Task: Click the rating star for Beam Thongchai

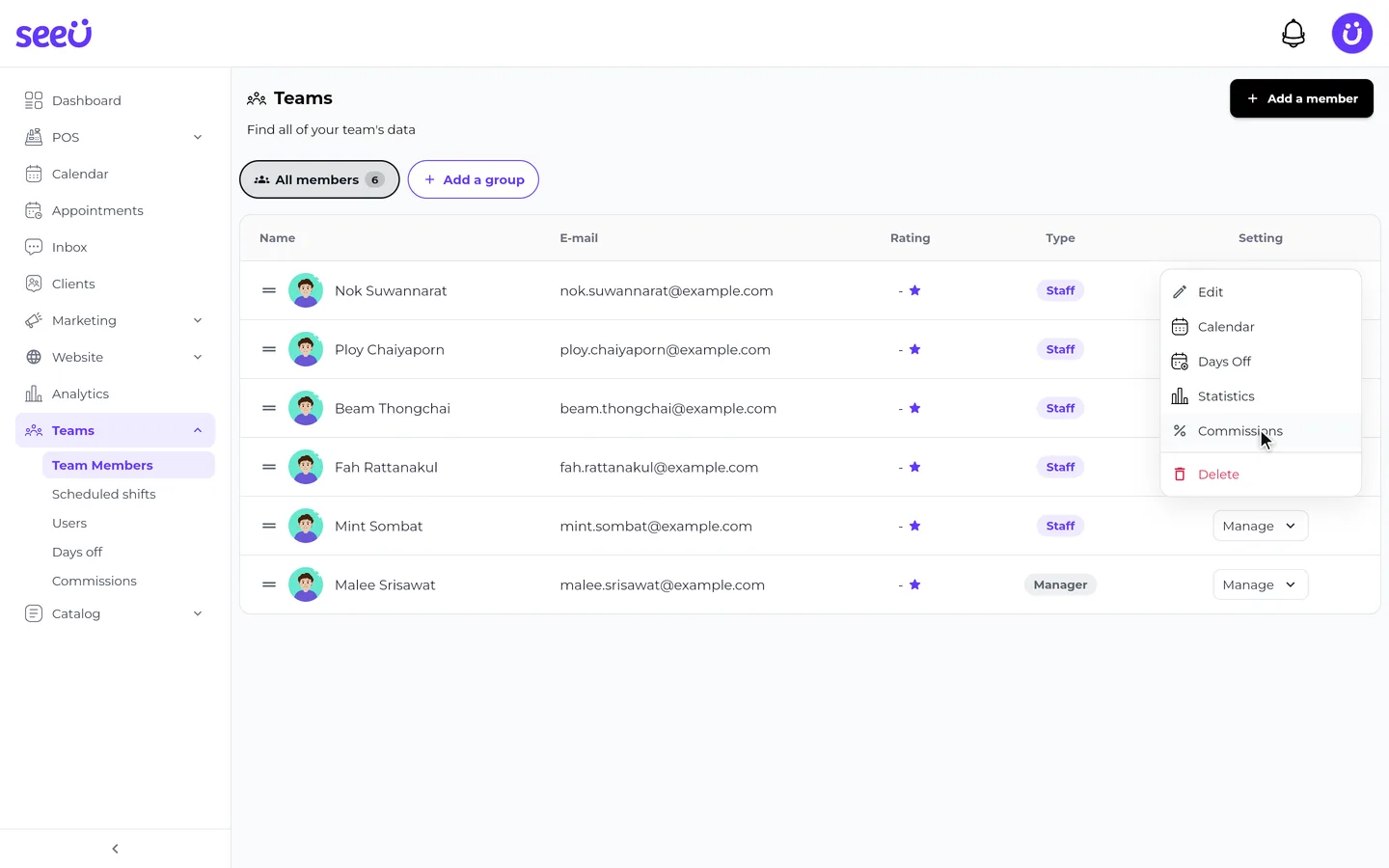Action: coord(914,408)
